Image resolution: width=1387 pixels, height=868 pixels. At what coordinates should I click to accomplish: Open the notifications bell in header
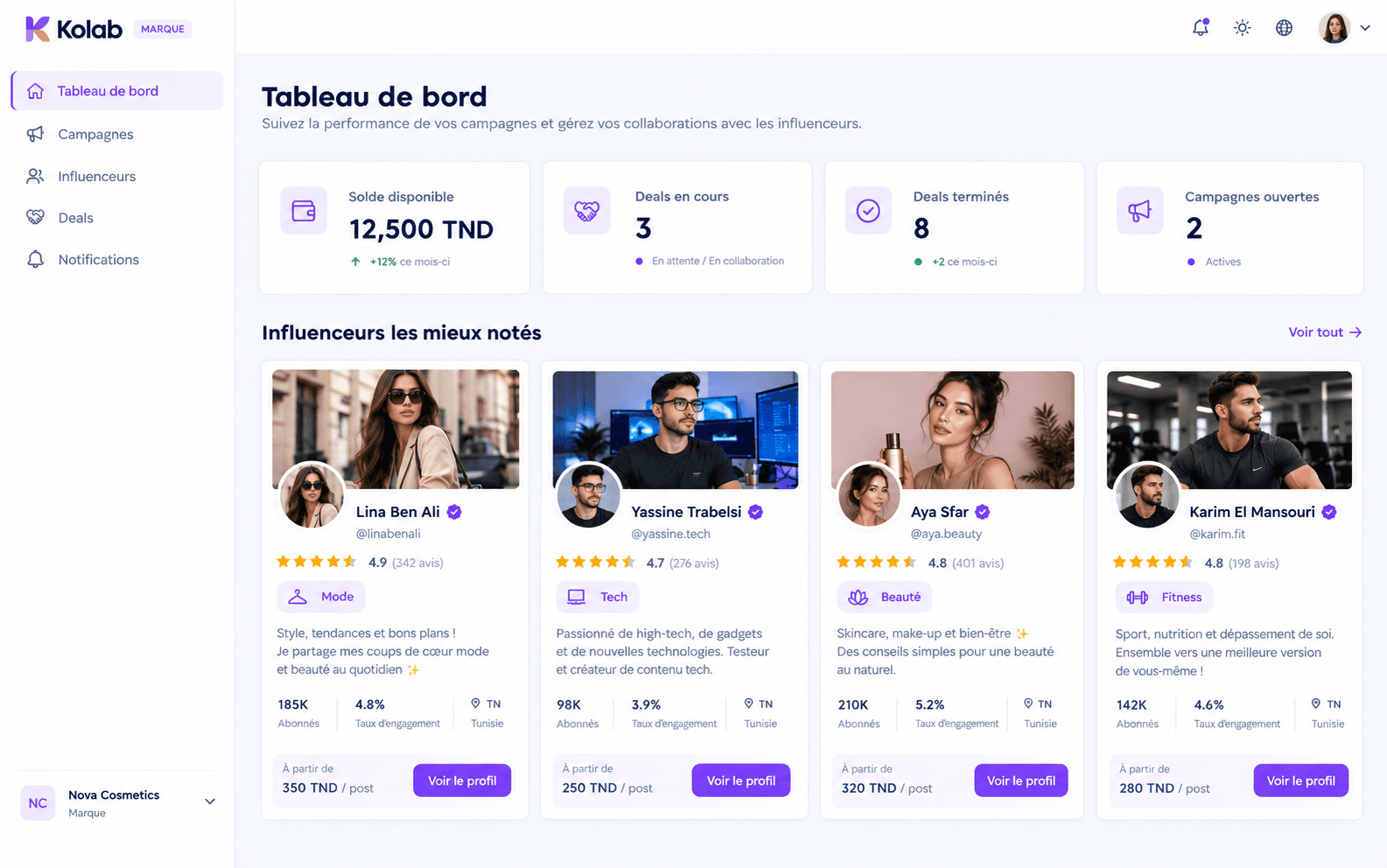point(1201,27)
